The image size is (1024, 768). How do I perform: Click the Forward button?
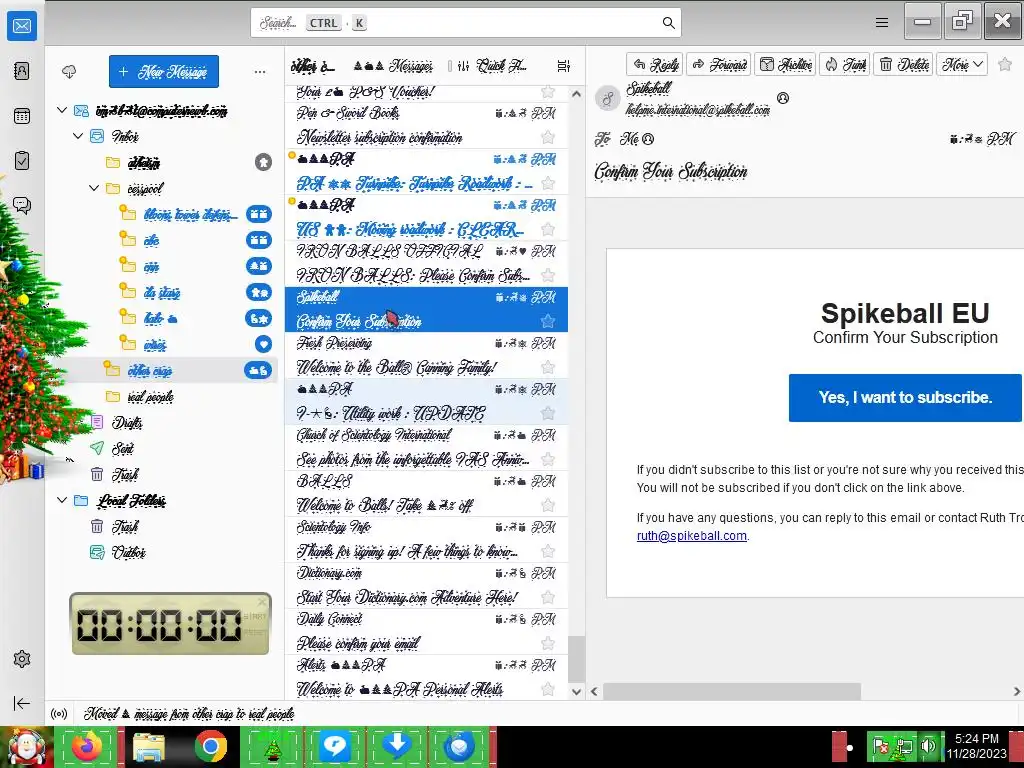pos(719,64)
